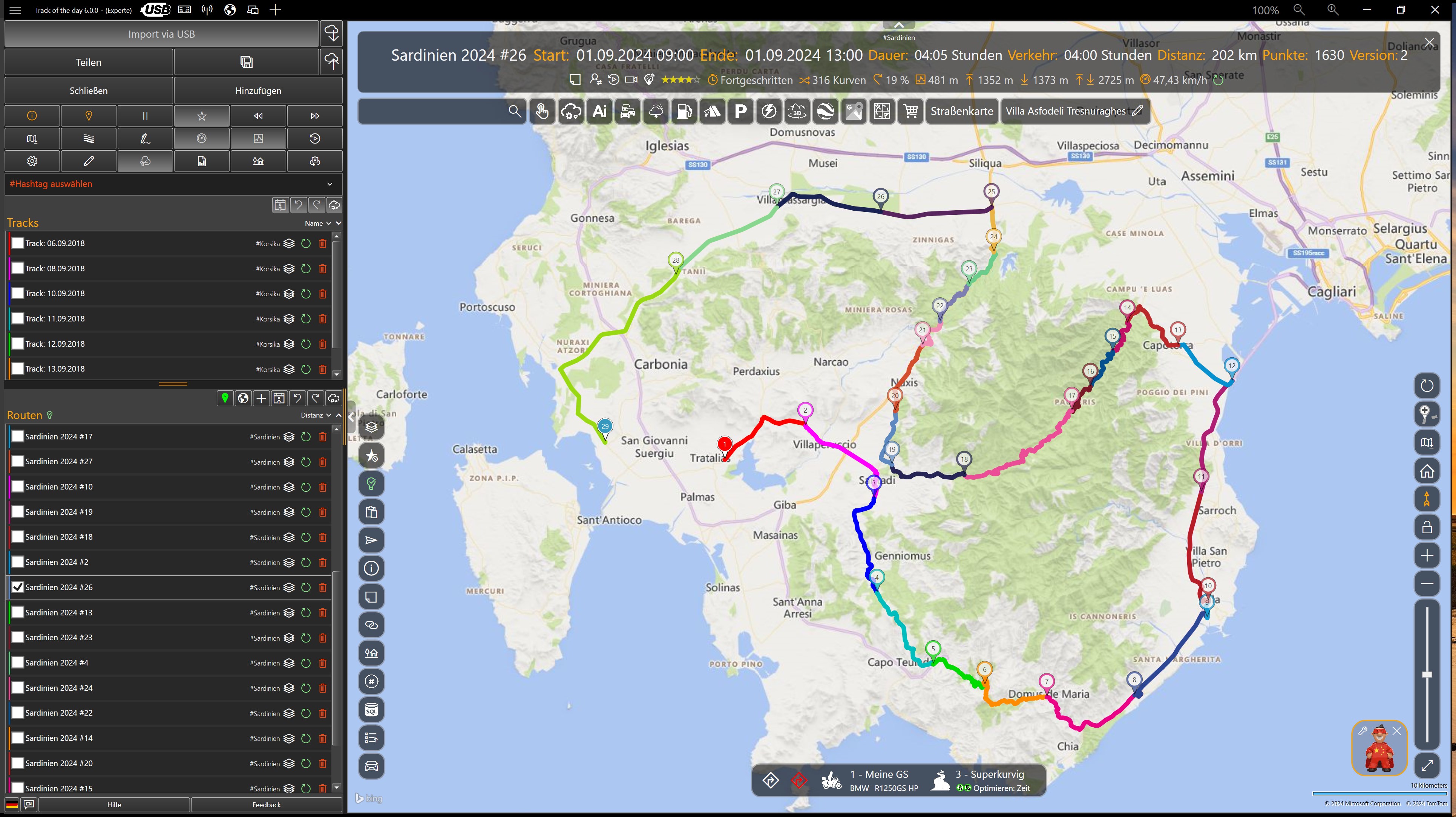Uncheck the Sardinien 2024 #26 route checkbox
The height and width of the screenshot is (817, 1456).
[18, 587]
